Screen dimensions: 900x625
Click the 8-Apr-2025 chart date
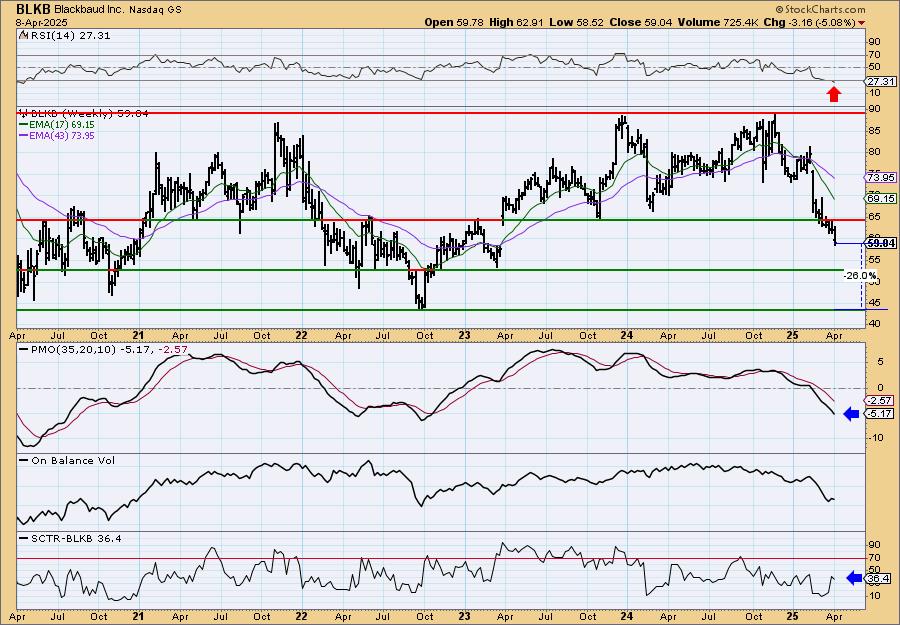[41, 22]
